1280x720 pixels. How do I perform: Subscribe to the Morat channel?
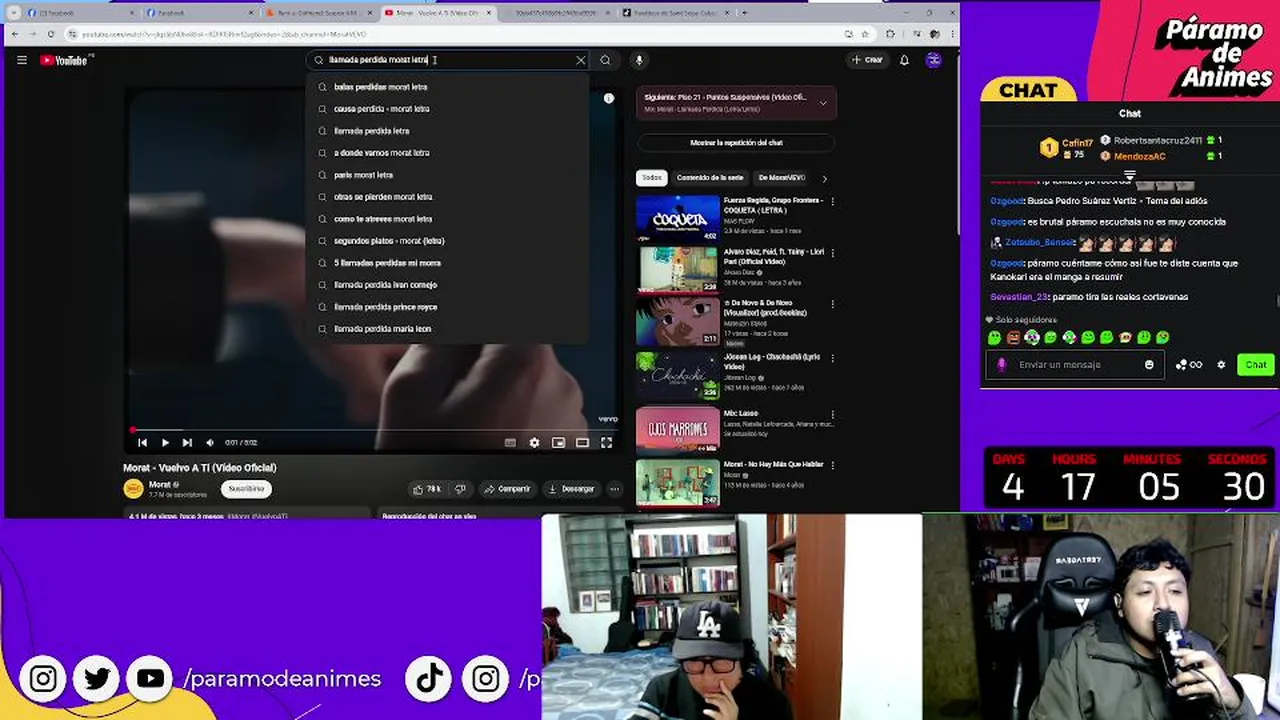[246, 489]
